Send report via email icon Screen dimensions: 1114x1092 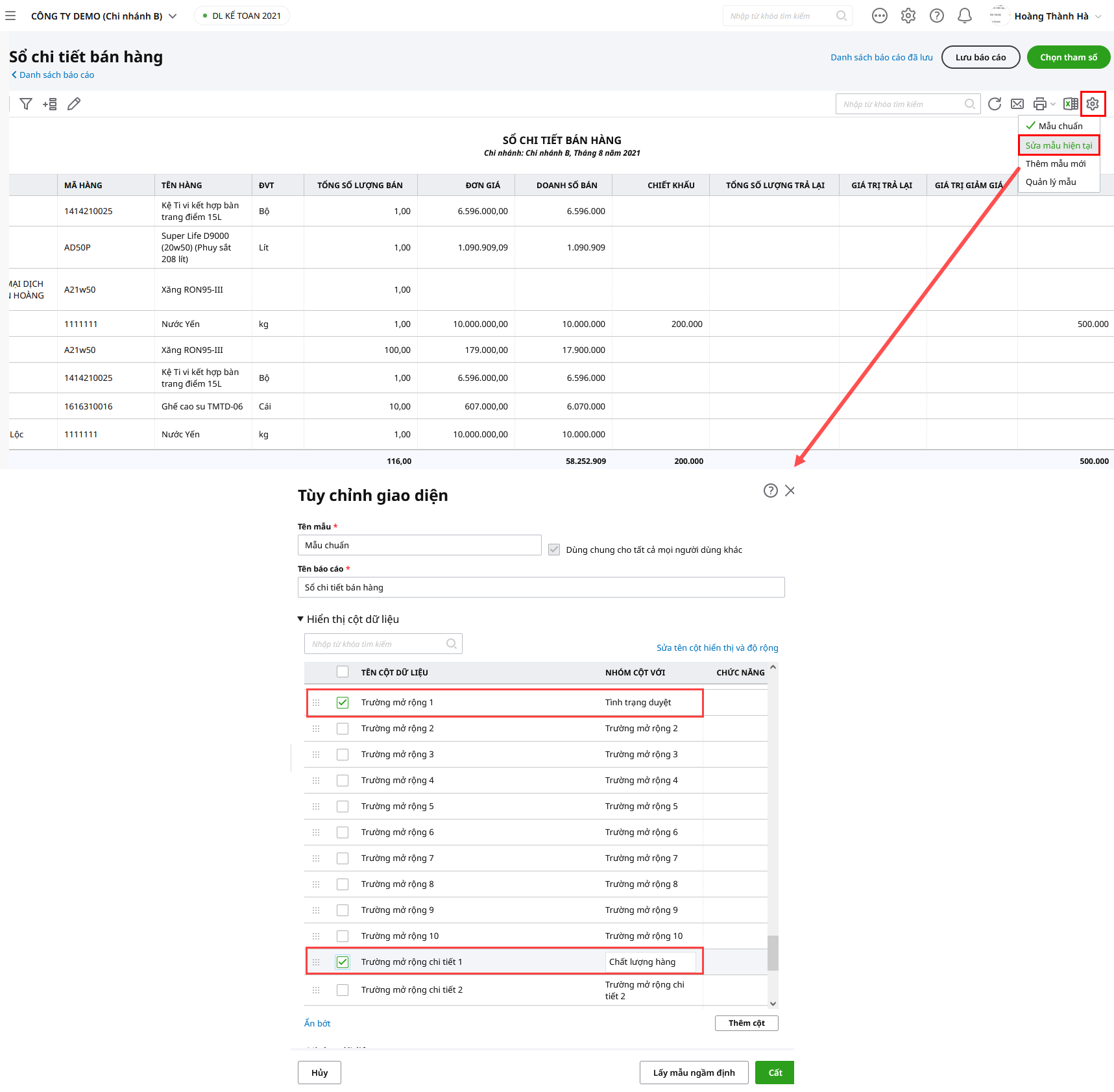point(1017,104)
